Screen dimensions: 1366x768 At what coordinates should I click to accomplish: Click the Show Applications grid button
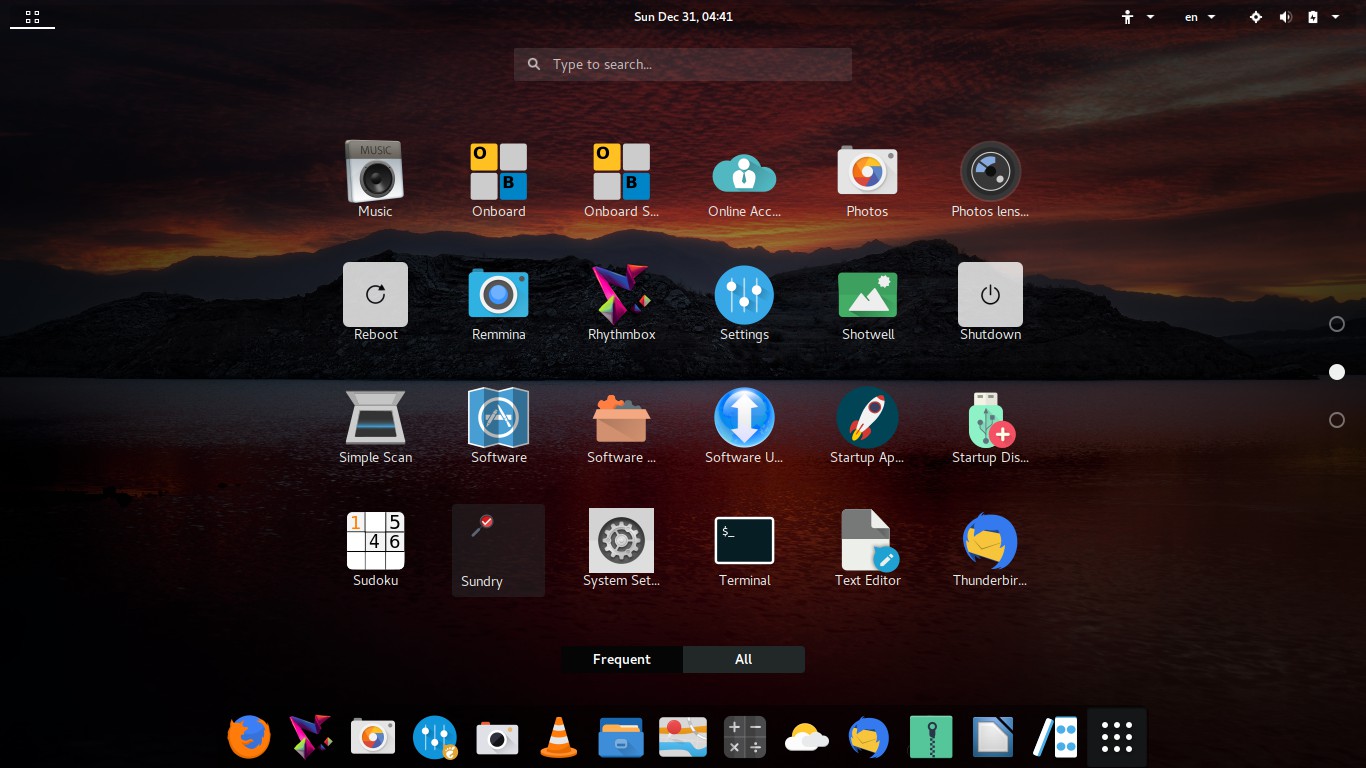[1117, 738]
